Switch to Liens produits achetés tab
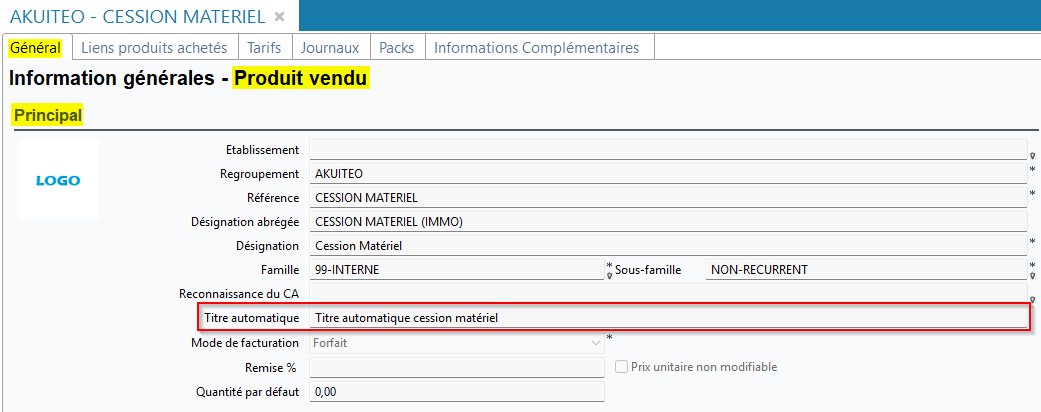This screenshot has height=412, width=1041. [x=154, y=48]
